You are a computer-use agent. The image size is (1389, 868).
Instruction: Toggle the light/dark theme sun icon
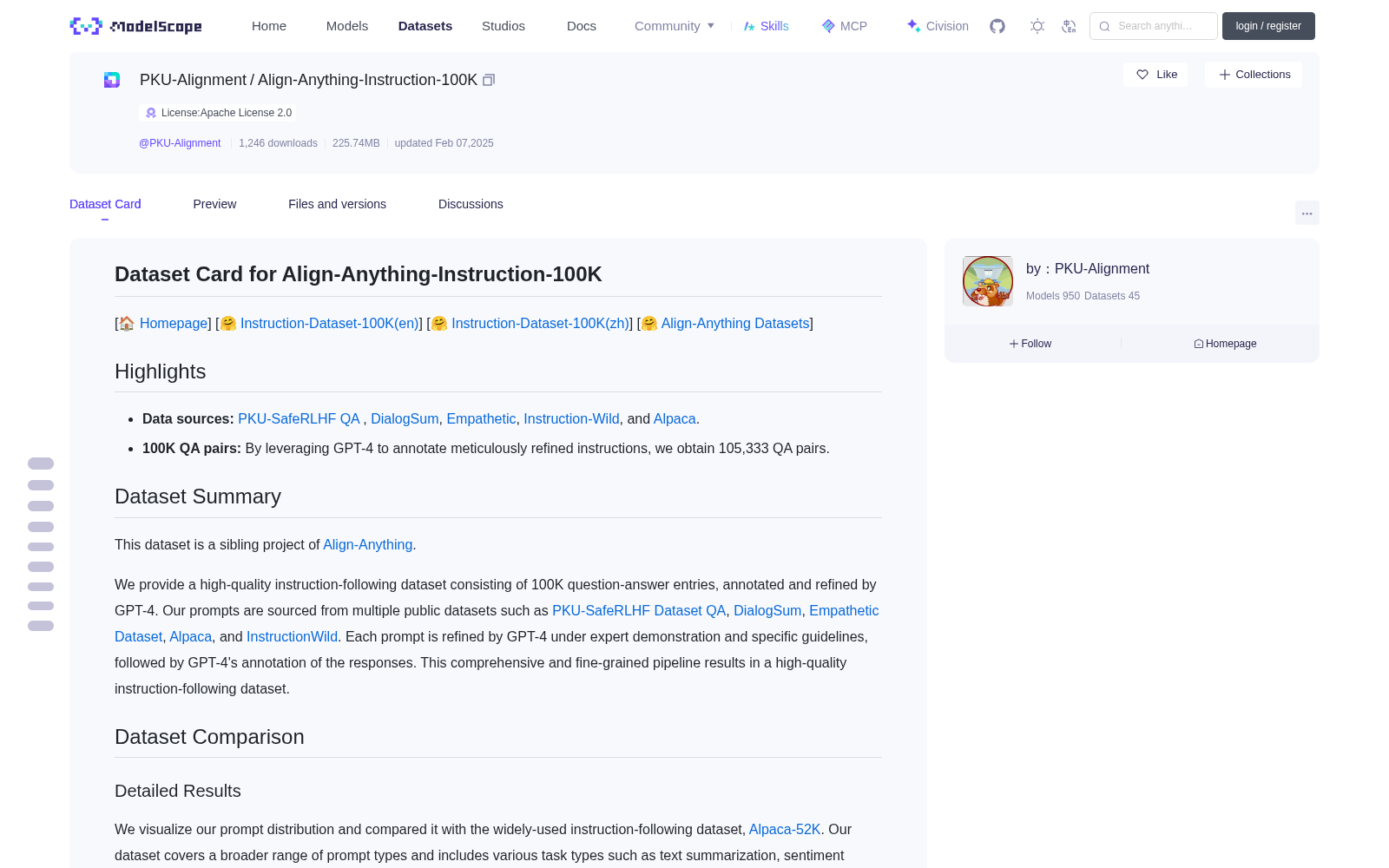(x=1037, y=26)
